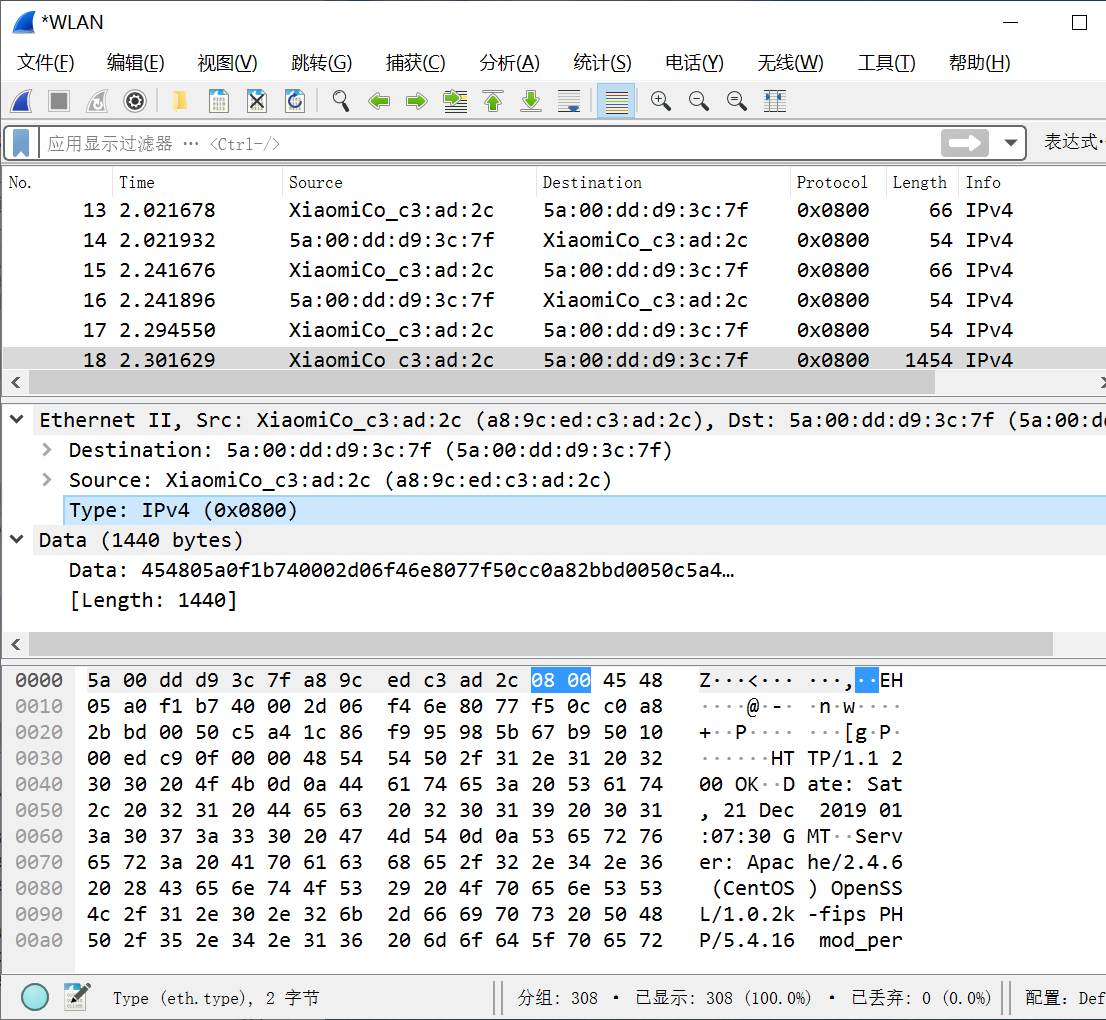The width and height of the screenshot is (1106, 1020).
Task: Close the capture file icon
Action: [257, 101]
